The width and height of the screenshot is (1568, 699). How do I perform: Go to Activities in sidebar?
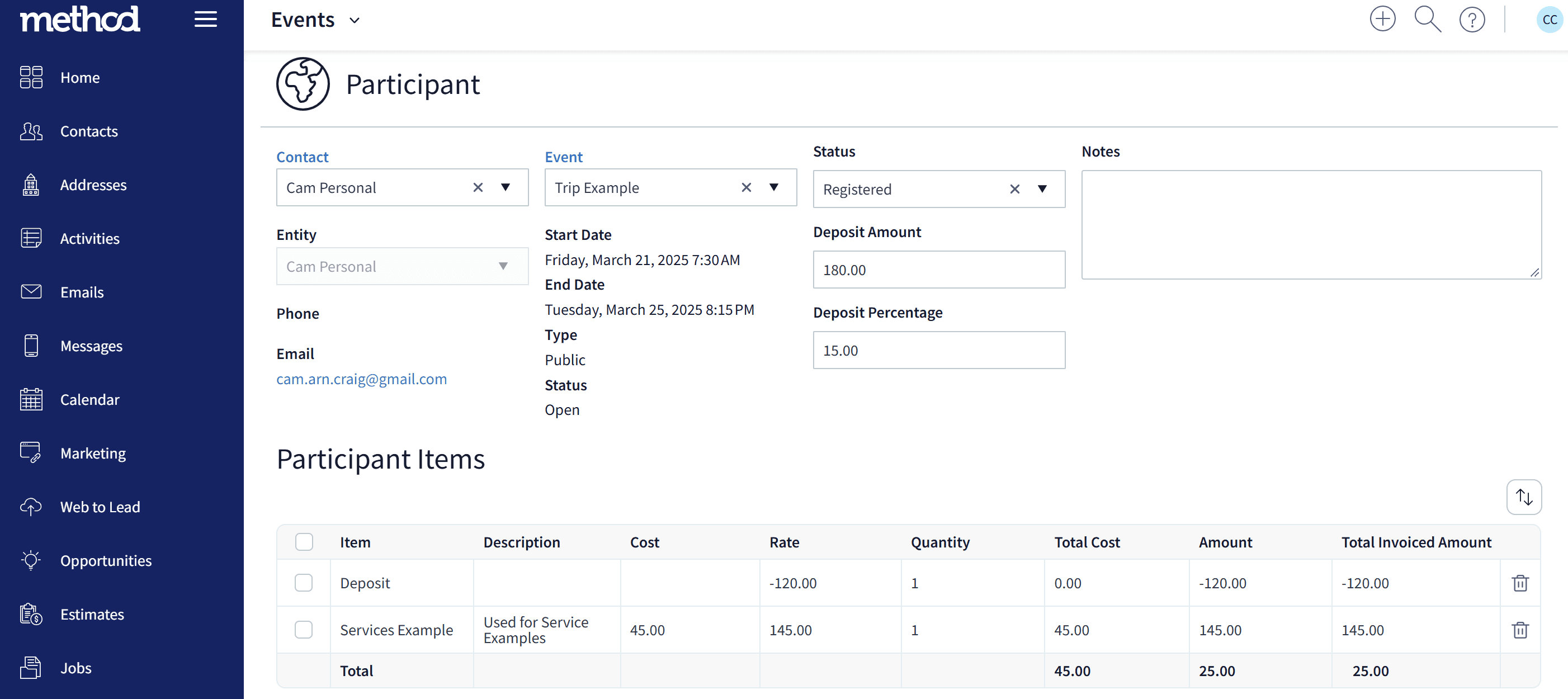[89, 238]
